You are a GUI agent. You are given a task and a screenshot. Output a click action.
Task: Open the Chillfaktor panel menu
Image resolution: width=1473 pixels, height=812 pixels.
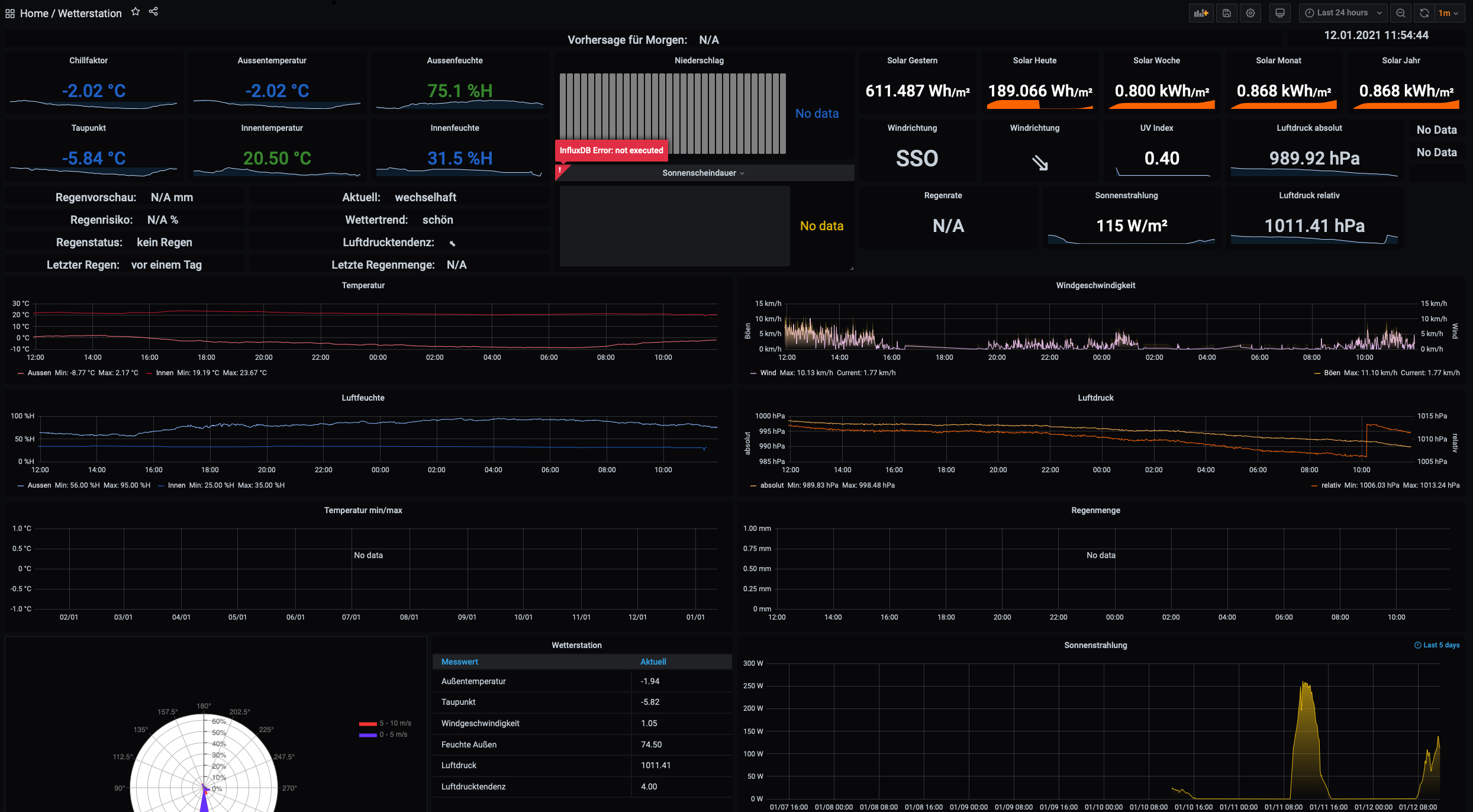pyautogui.click(x=89, y=60)
